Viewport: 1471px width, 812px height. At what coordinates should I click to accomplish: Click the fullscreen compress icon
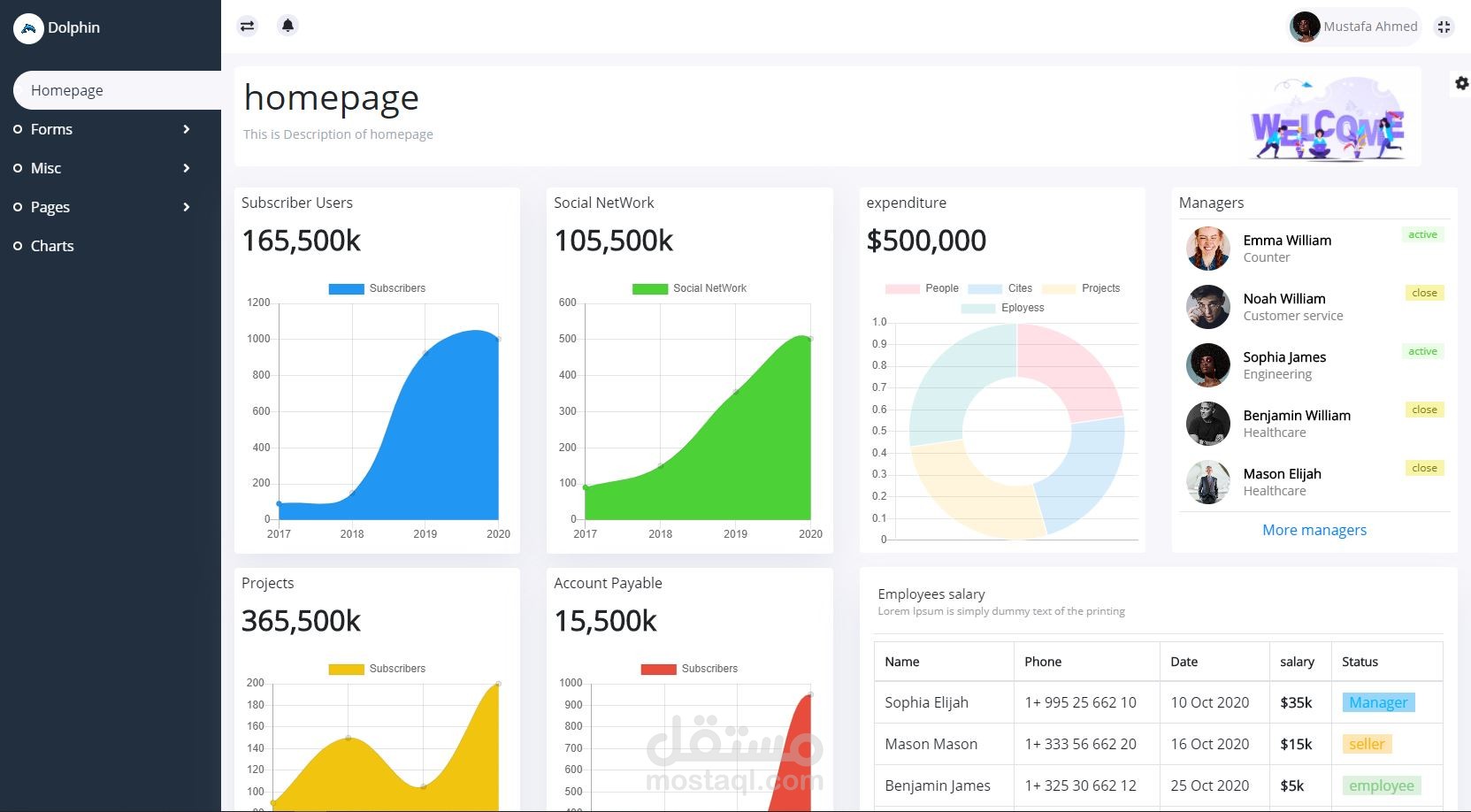pos(1444,27)
